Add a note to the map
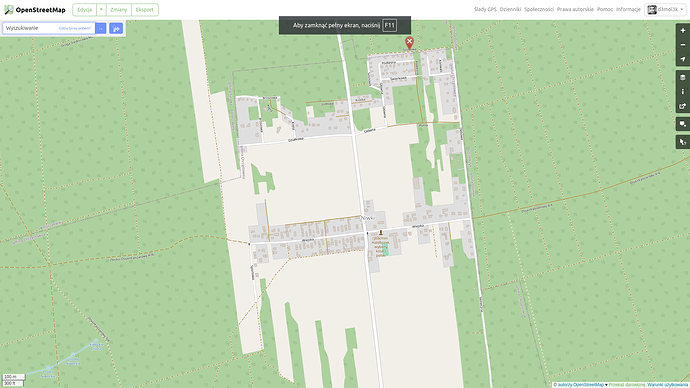 (x=683, y=124)
